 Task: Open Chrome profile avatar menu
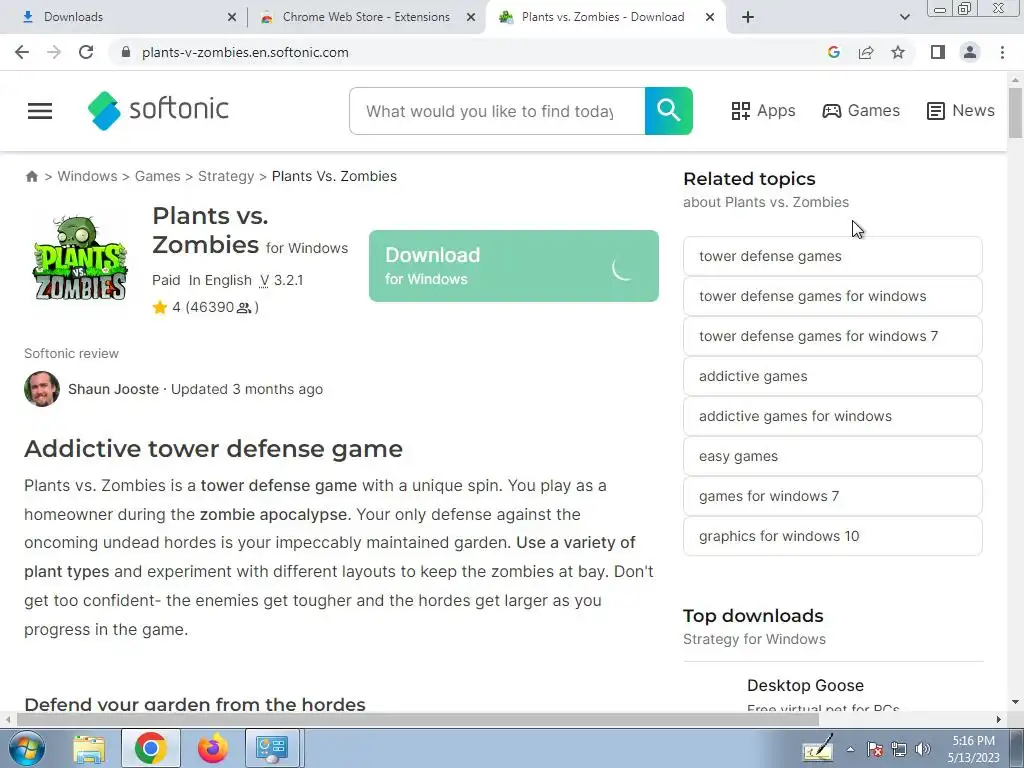pyautogui.click(x=970, y=52)
